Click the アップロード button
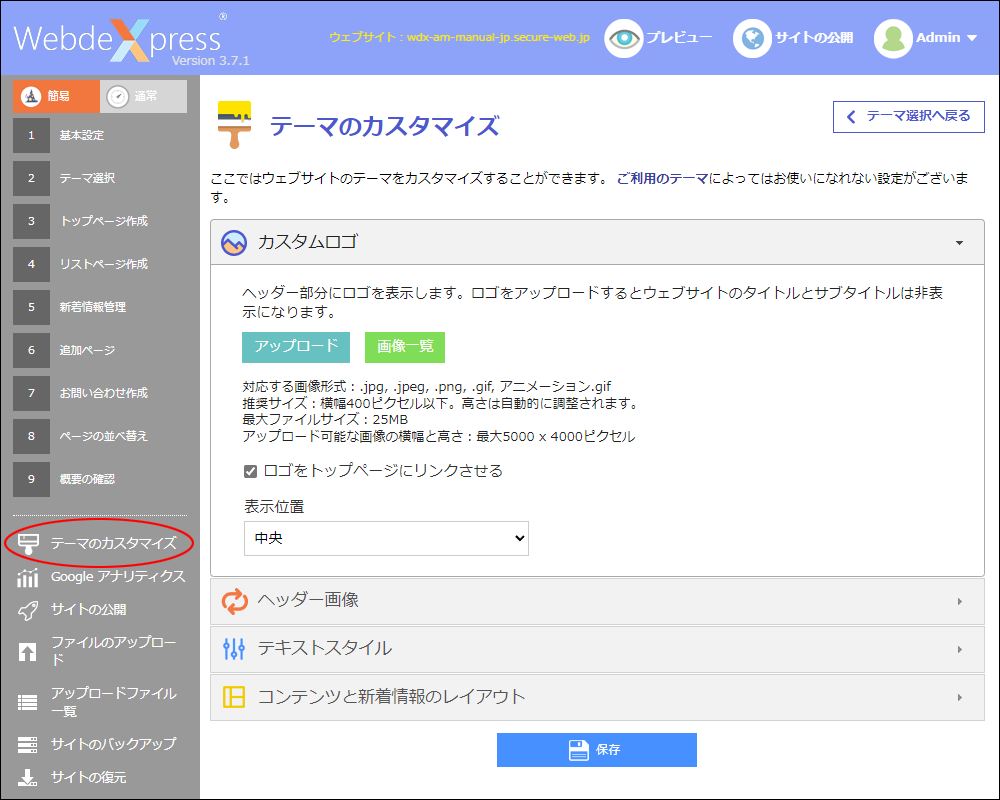The width and height of the screenshot is (1000, 800). (x=296, y=347)
